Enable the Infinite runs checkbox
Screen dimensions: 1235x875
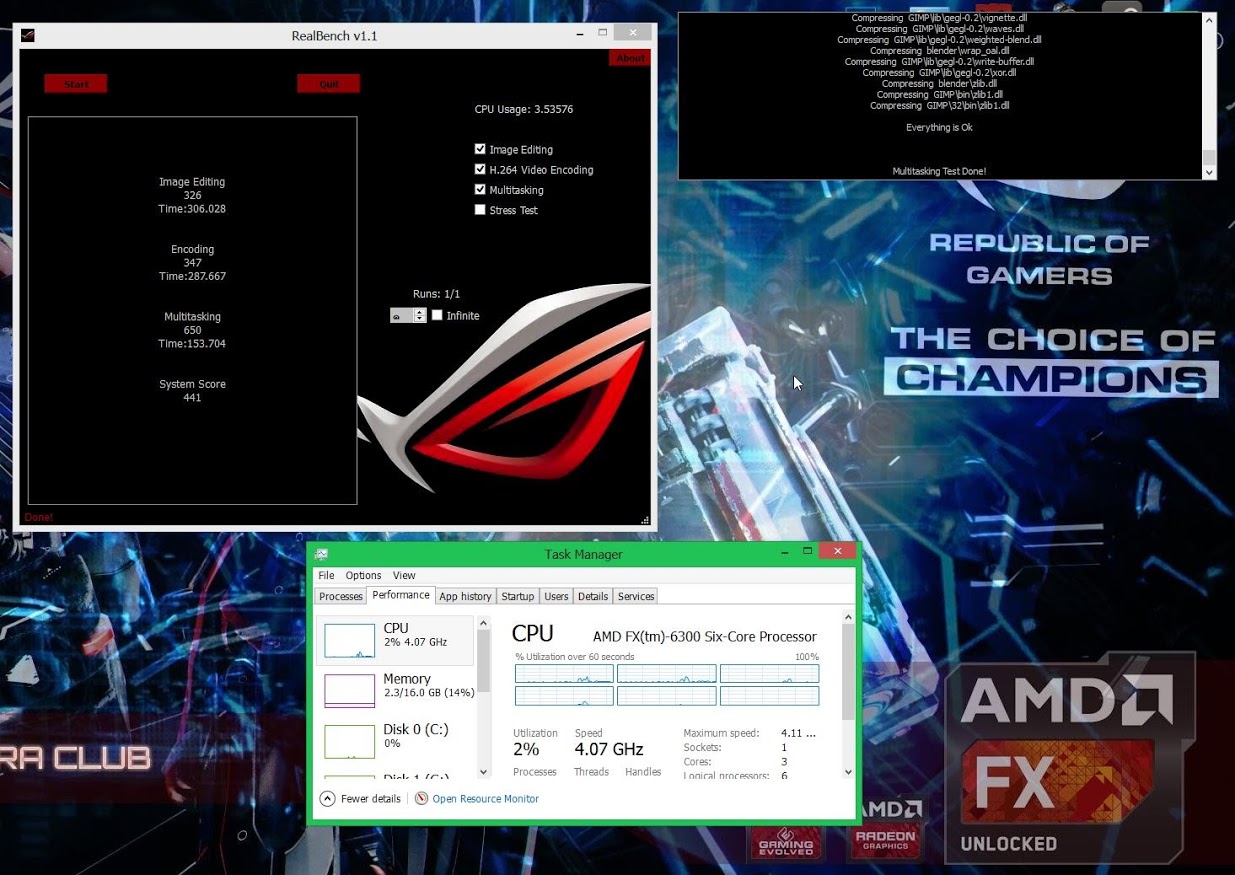[437, 315]
